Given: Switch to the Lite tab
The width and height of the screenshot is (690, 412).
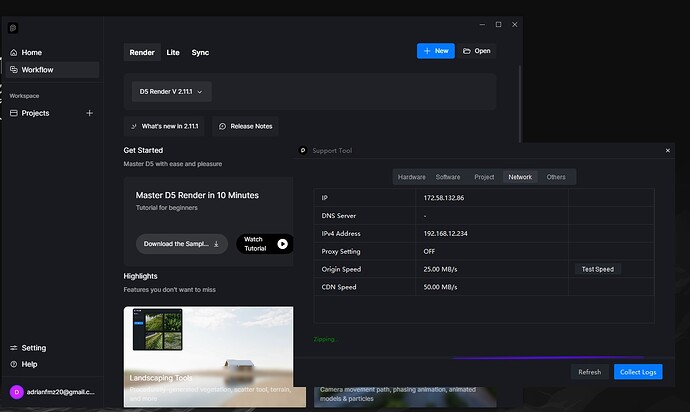Looking at the screenshot, I should [173, 52].
